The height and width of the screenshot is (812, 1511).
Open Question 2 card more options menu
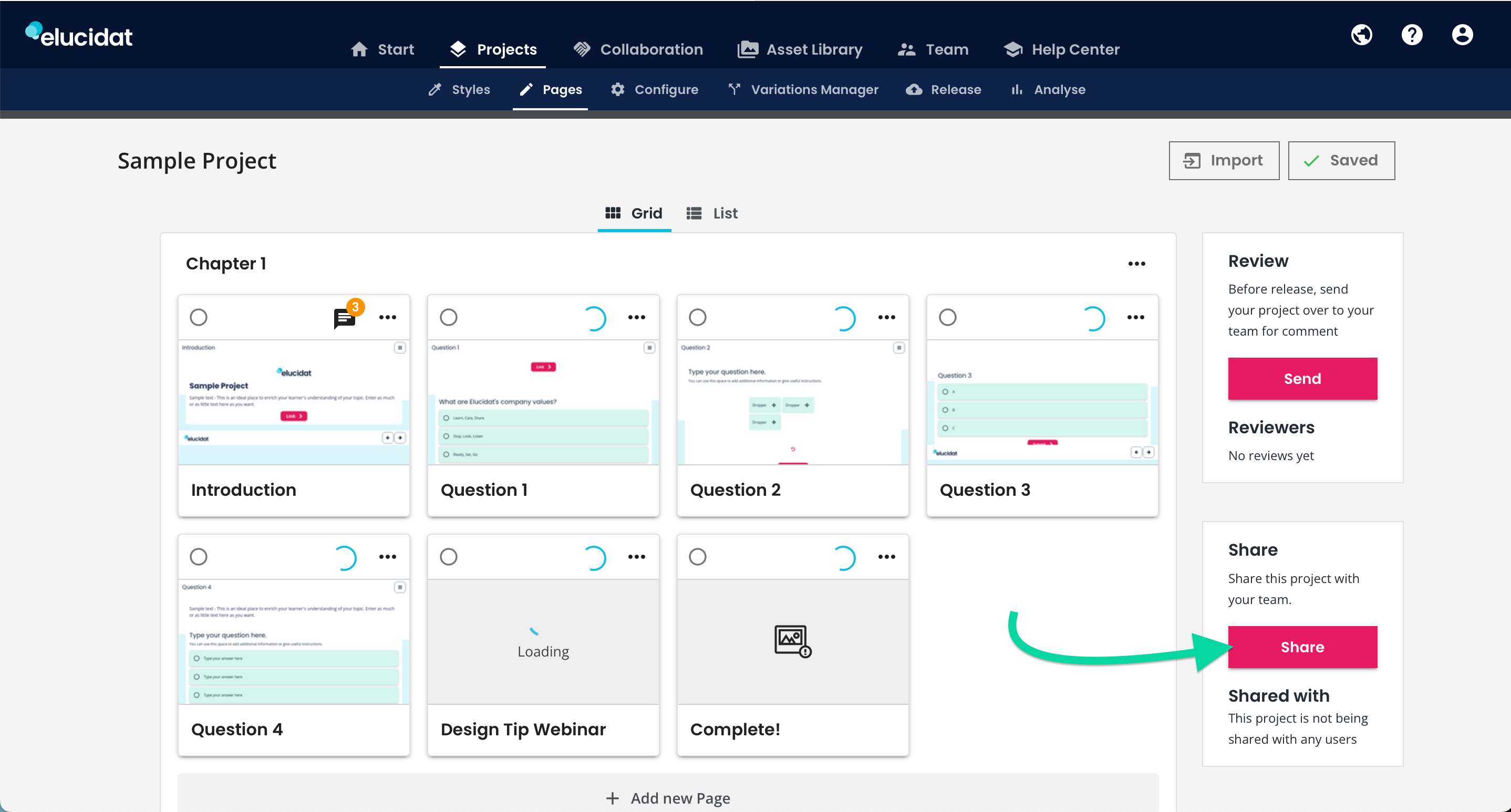point(886,318)
